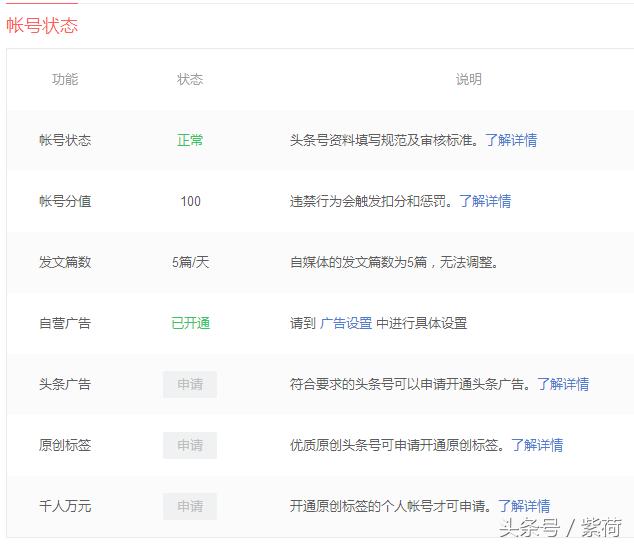Viewport: 634px width, 545px height.
Task: Click the 正常 status value
Action: point(190,140)
